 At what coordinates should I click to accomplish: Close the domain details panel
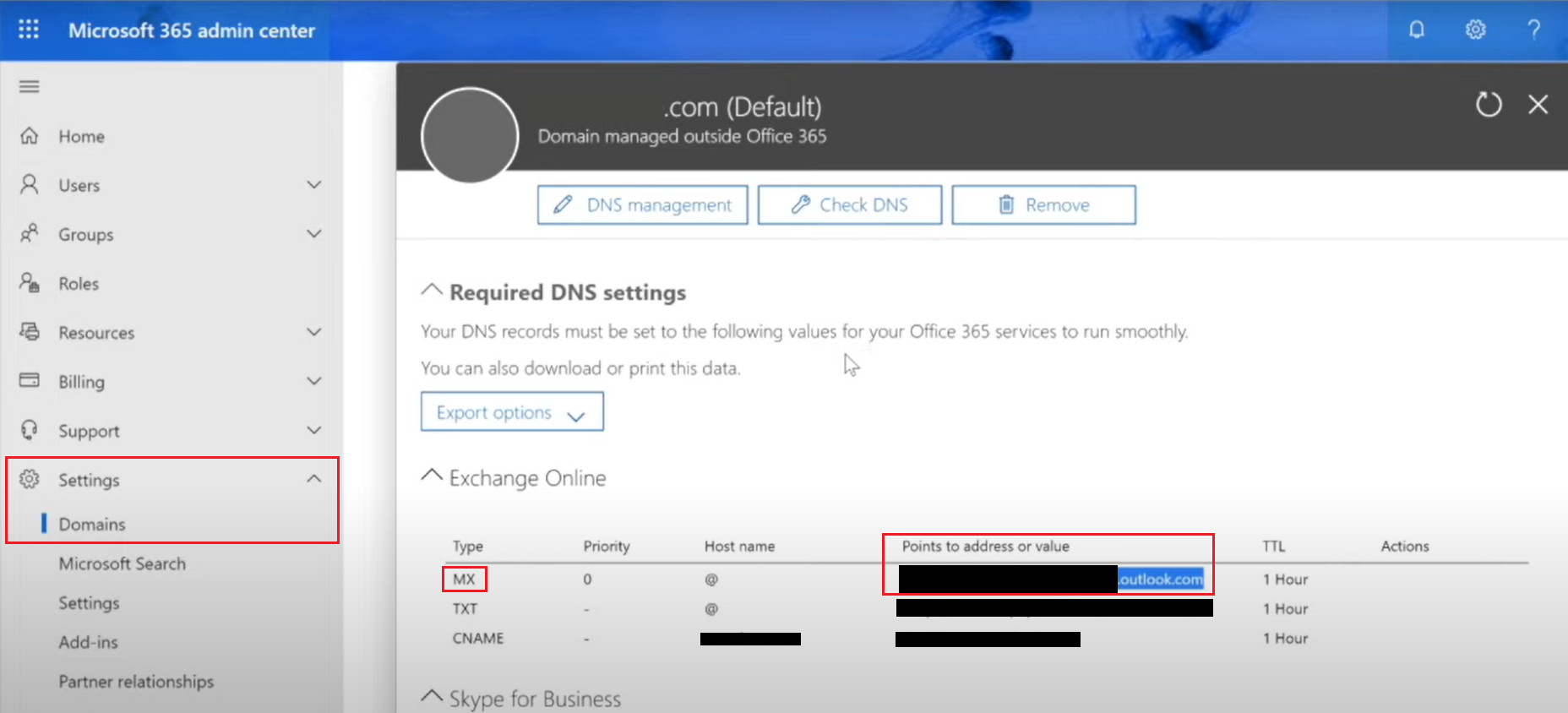pos(1538,105)
